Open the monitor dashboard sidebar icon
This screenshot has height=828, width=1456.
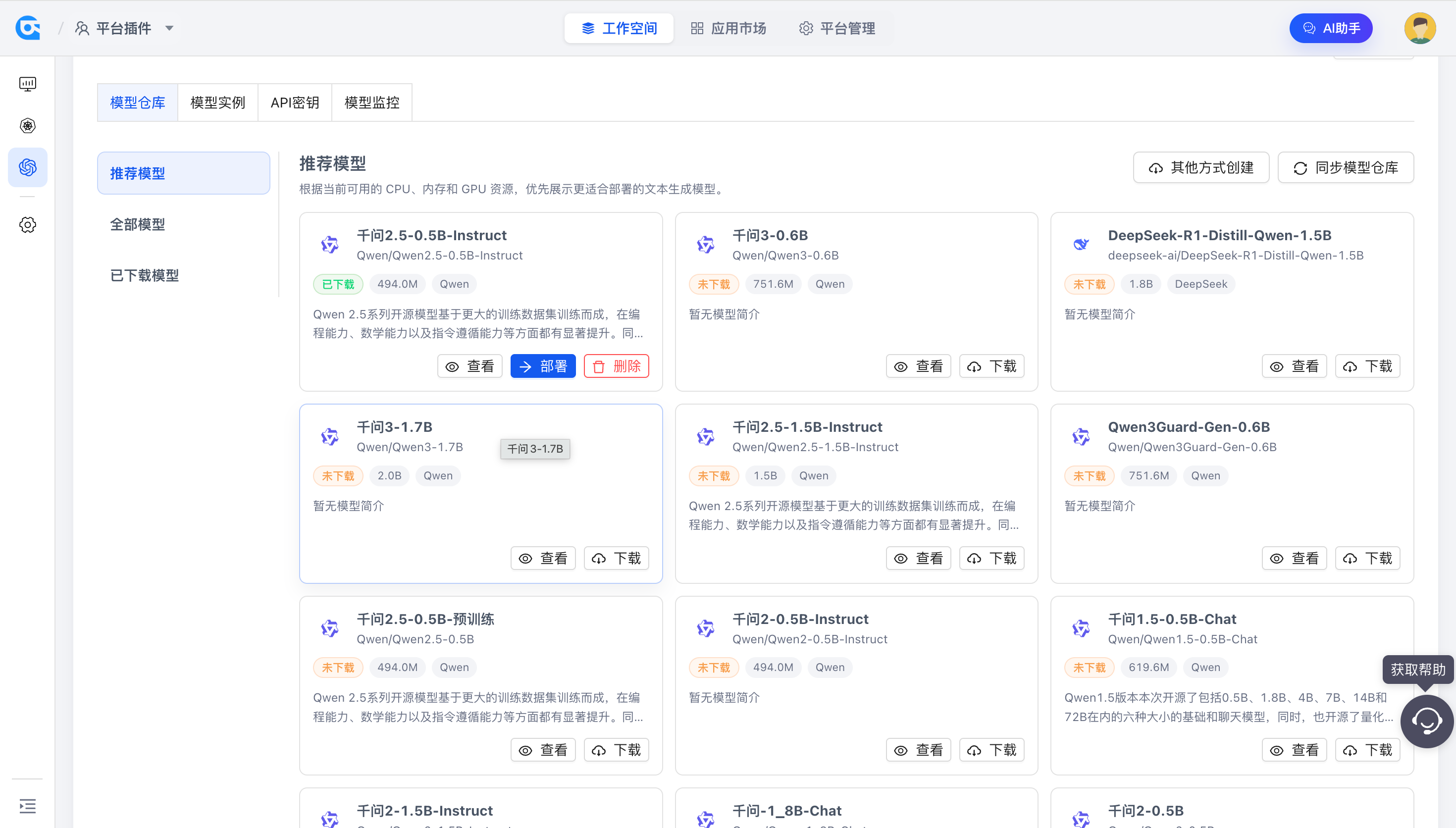[27, 84]
